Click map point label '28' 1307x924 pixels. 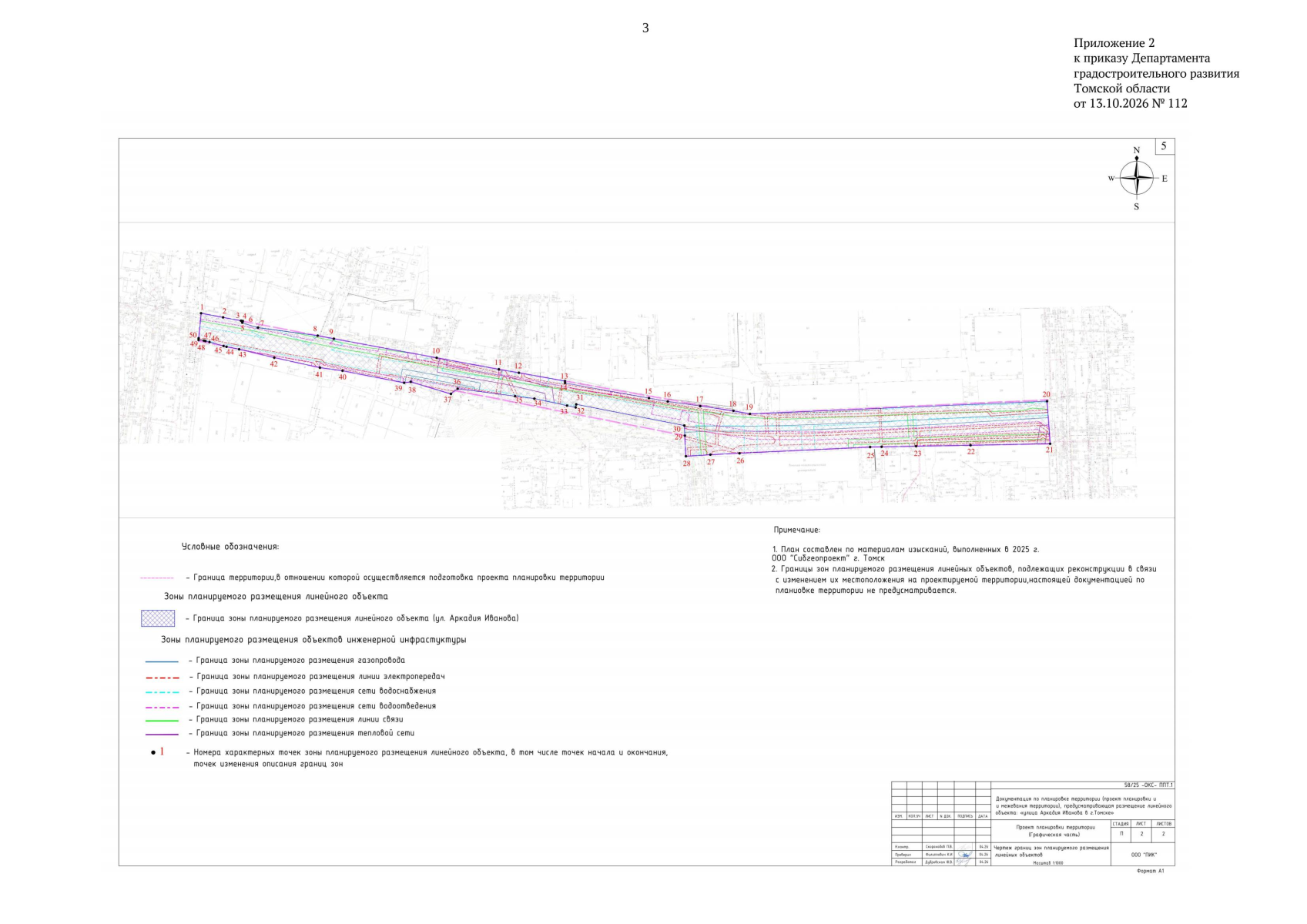tap(686, 464)
